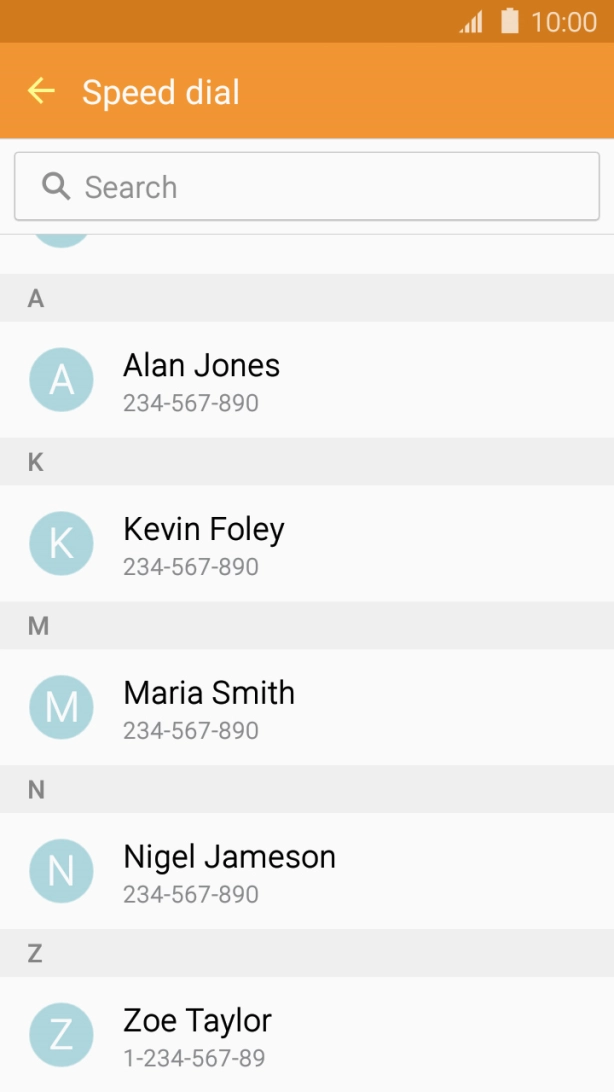Tap the search magnifier icon

click(x=56, y=186)
